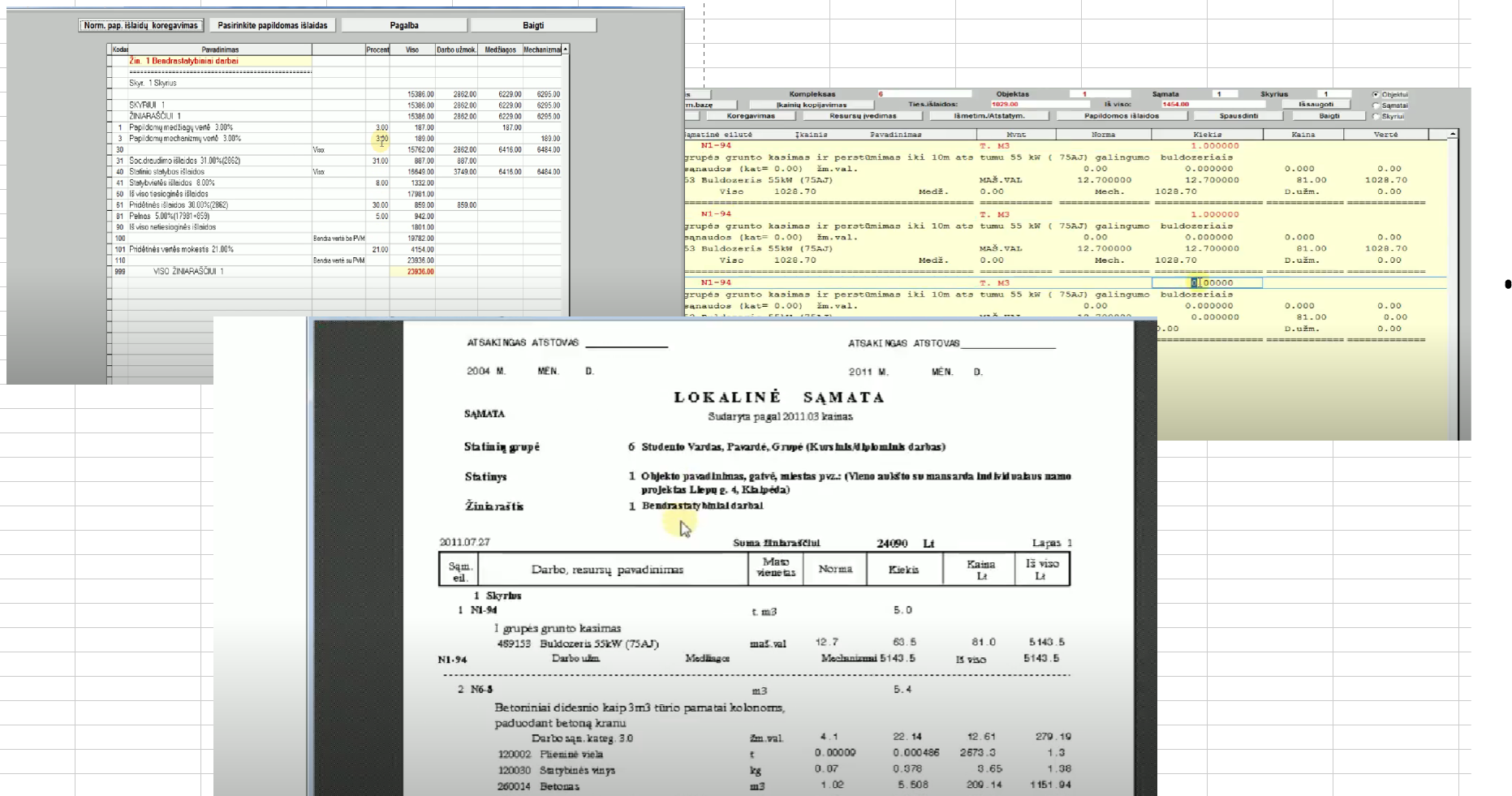The height and width of the screenshot is (796, 1512).
Task: Click Baigti next to Pagalba
Action: (533, 25)
